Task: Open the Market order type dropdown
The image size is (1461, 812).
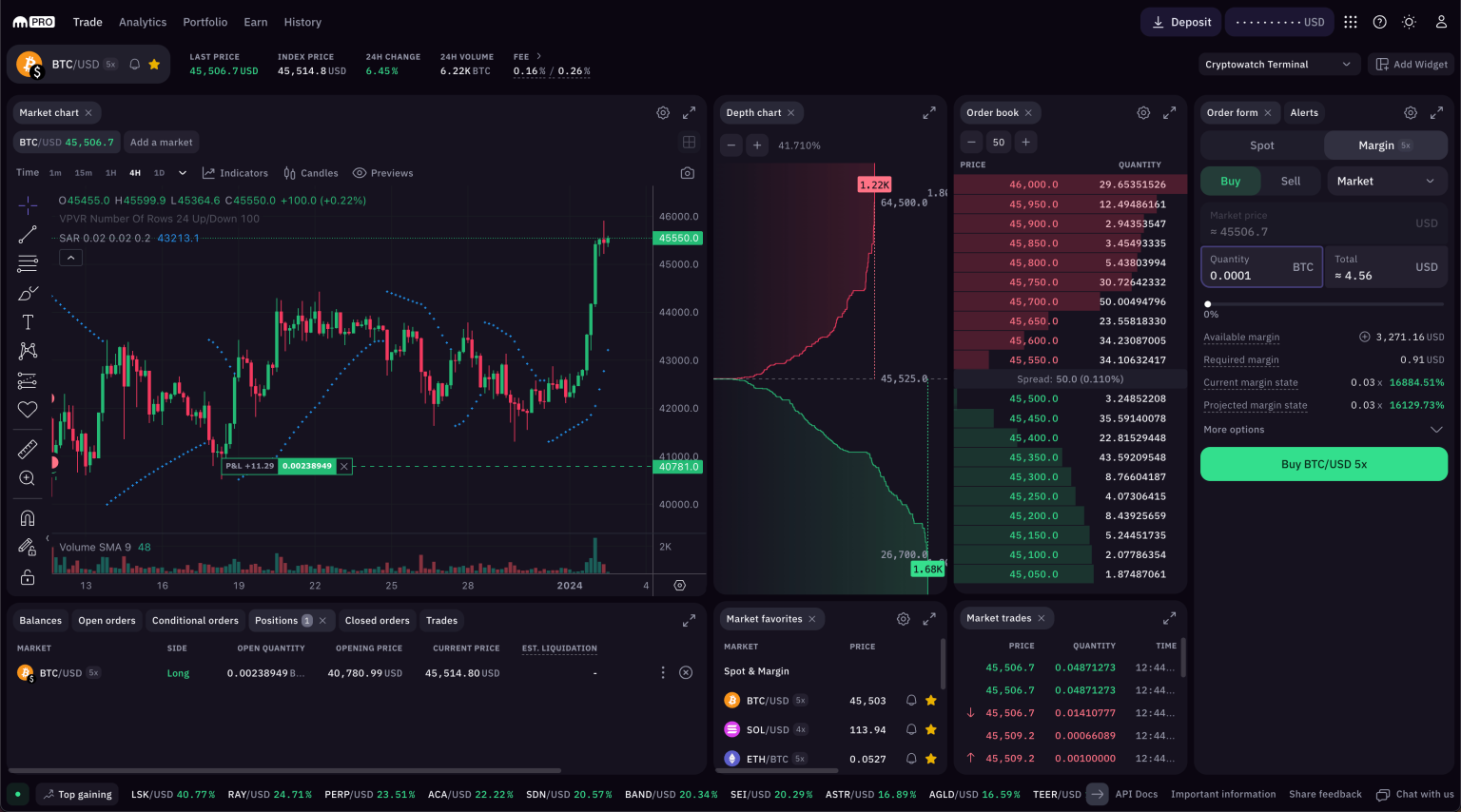Action: [x=1387, y=180]
